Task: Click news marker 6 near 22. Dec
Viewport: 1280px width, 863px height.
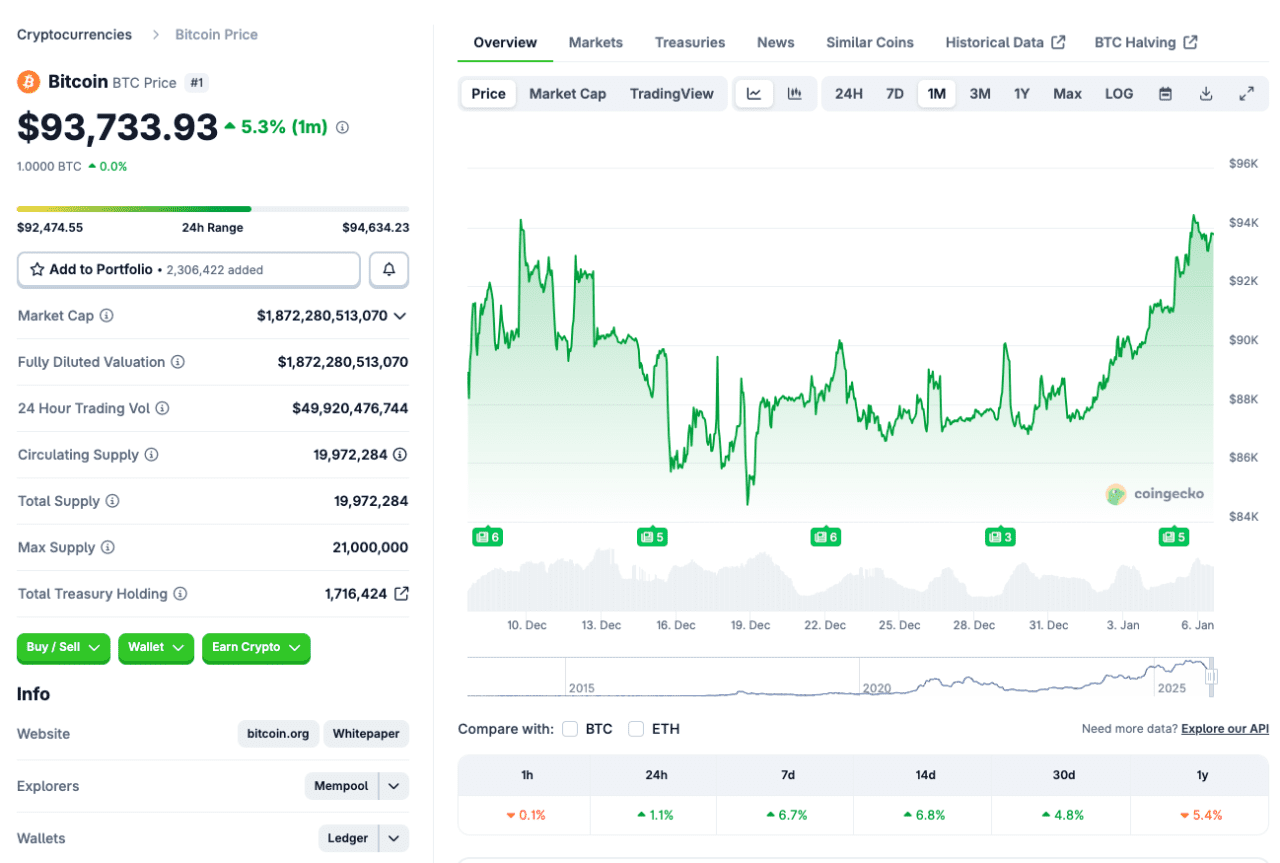Action: pos(825,537)
